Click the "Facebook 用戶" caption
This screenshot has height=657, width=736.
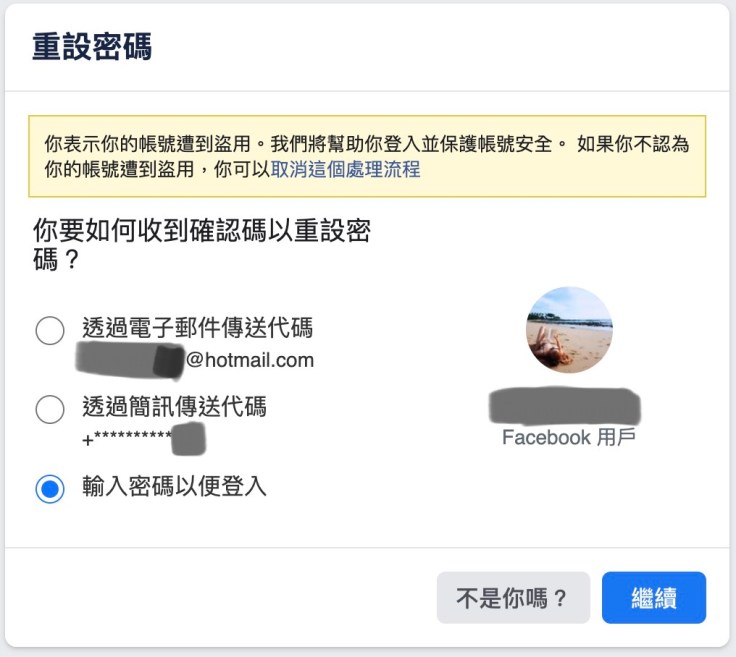click(568, 438)
